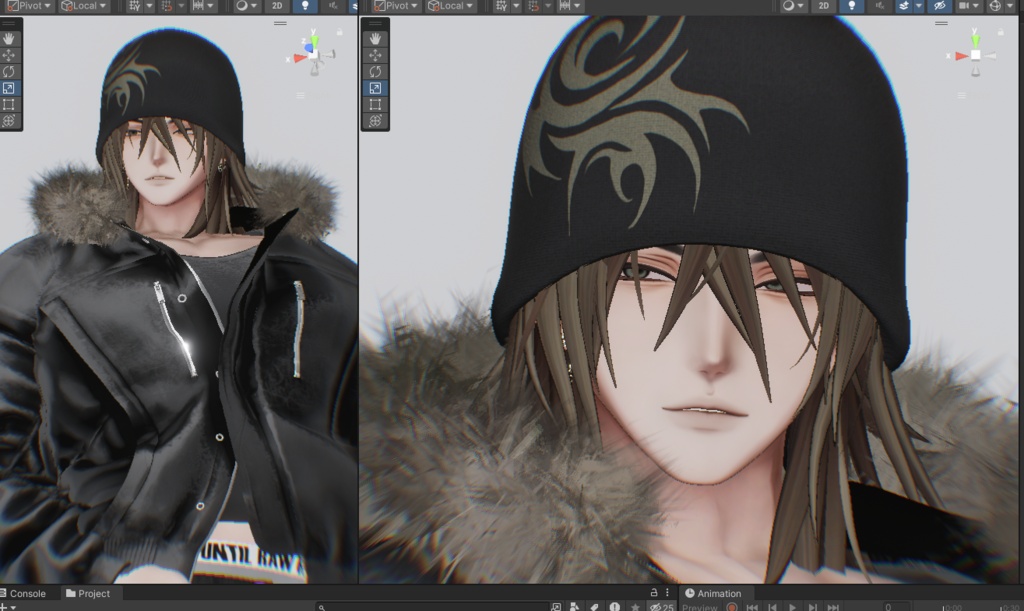Toggle grid snapping in left scene view toolbar
This screenshot has height=611, width=1024.
click(167, 6)
